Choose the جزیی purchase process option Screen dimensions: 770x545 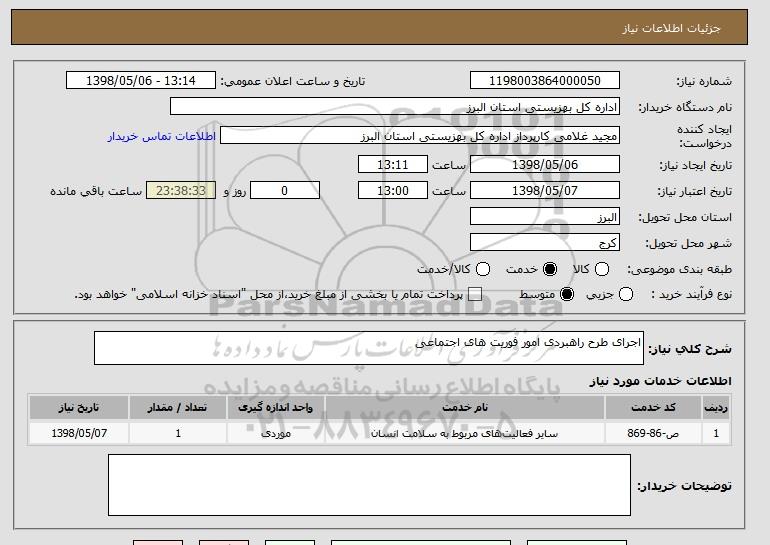point(626,294)
